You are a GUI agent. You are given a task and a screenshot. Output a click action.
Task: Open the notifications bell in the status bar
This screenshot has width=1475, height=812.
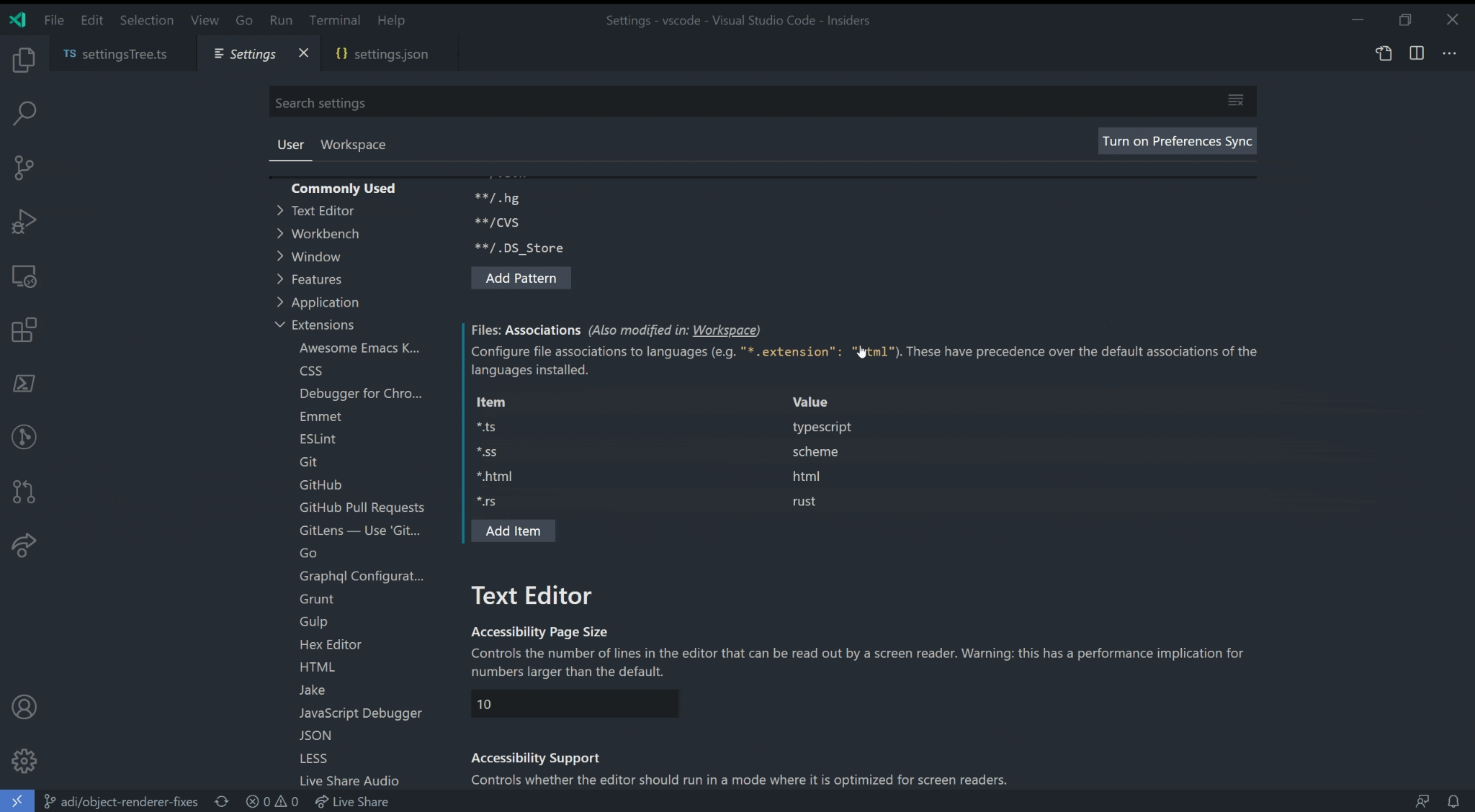point(1453,801)
